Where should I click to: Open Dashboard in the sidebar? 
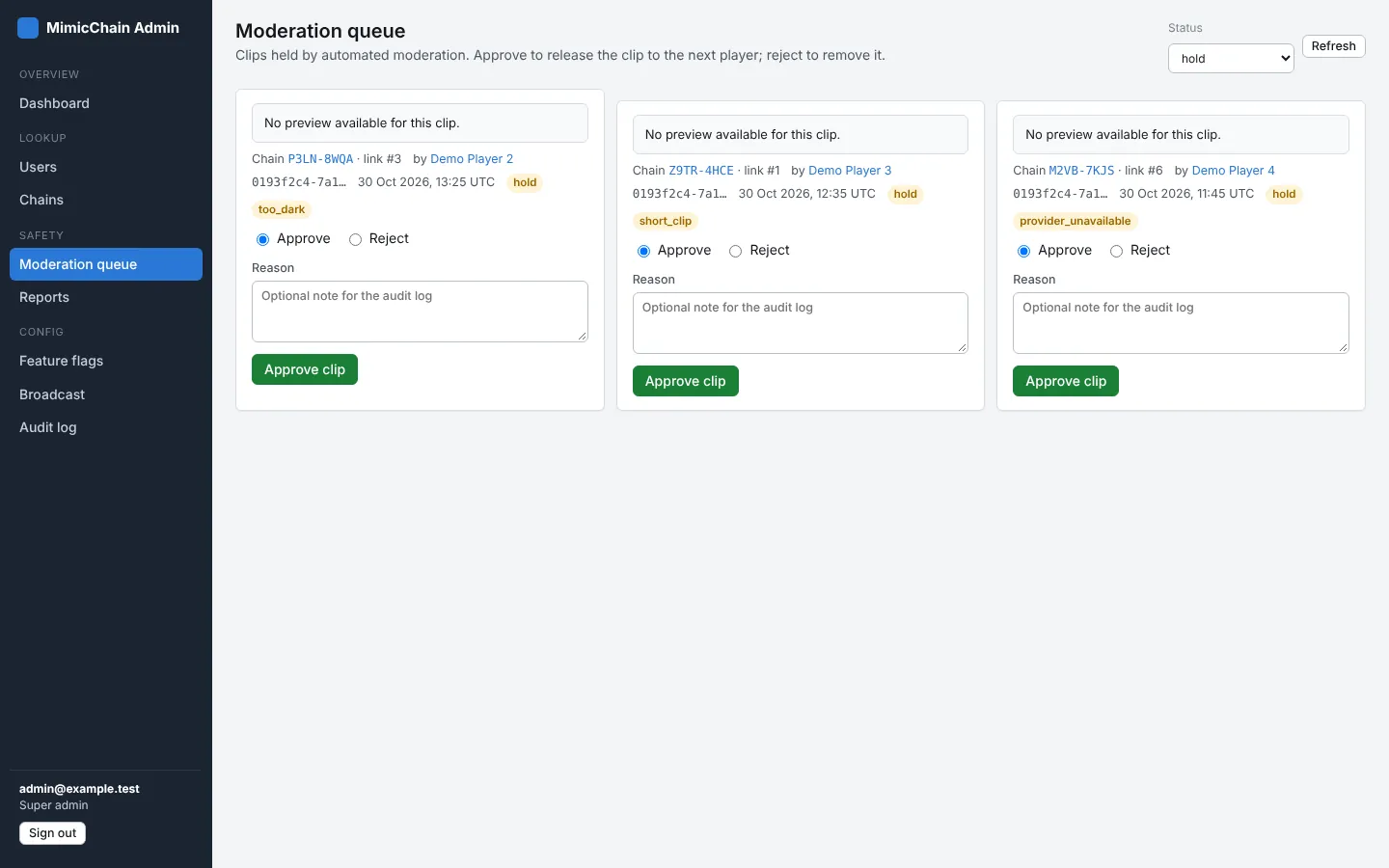106,103
